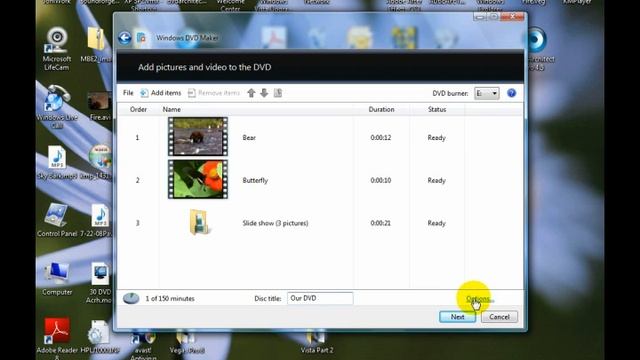Screen dimensions: 640x360
Task: Click the 0:00:10 duration value
Action: [380, 180]
